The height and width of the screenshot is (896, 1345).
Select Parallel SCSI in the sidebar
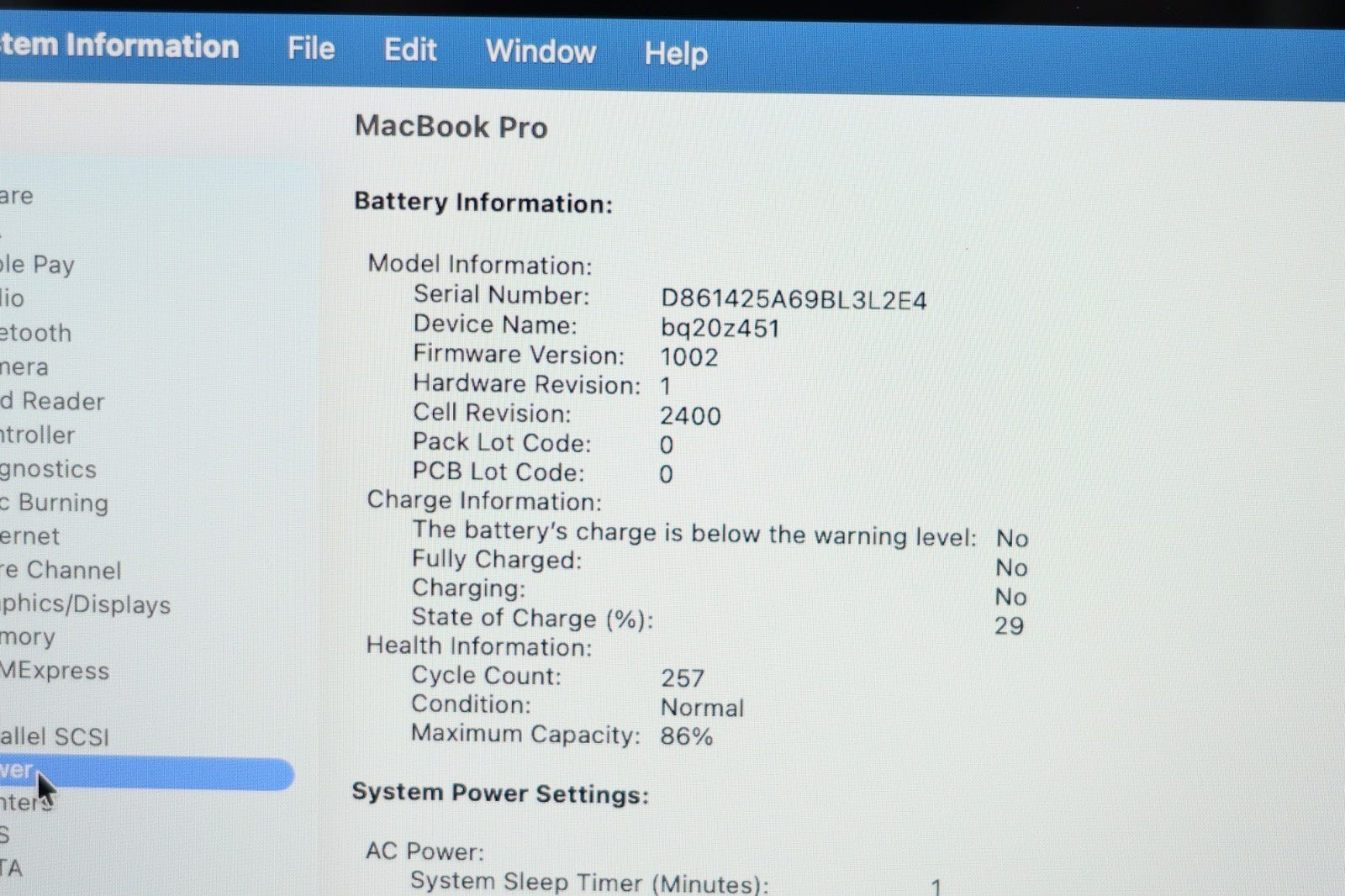tap(55, 737)
